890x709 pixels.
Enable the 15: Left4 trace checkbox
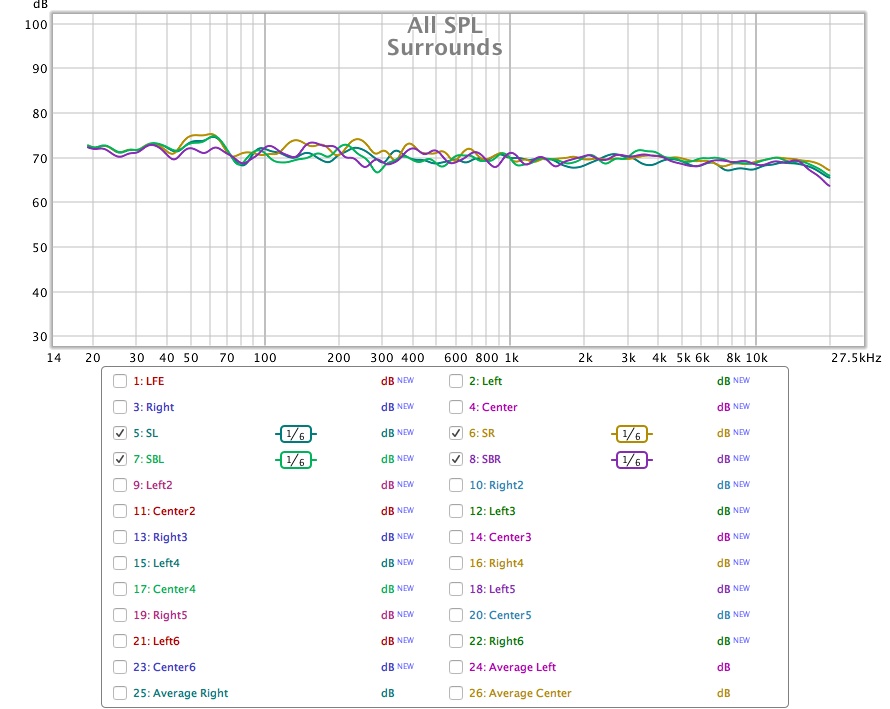click(x=120, y=563)
